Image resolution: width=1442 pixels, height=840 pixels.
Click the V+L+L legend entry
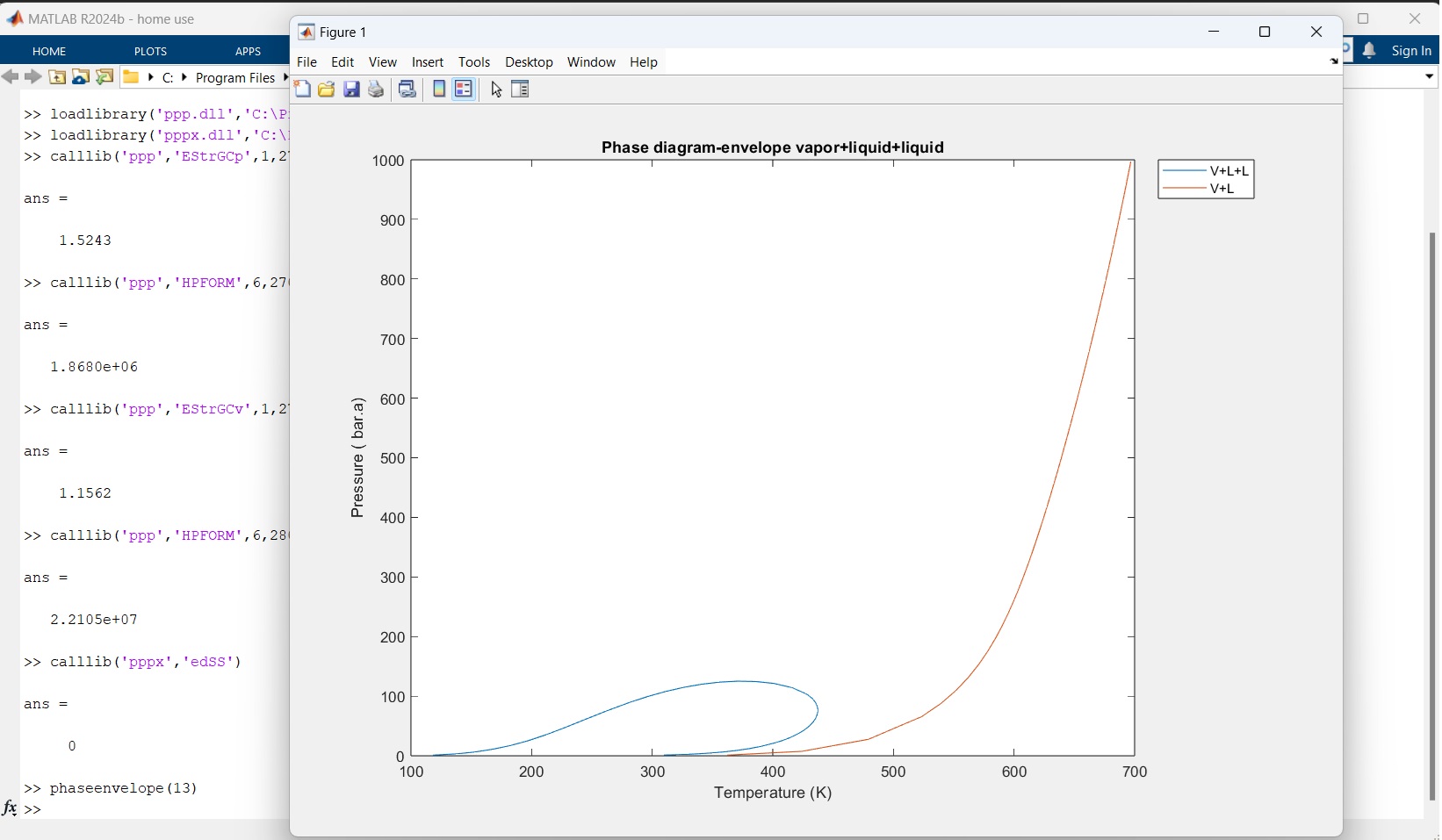click(x=1206, y=171)
